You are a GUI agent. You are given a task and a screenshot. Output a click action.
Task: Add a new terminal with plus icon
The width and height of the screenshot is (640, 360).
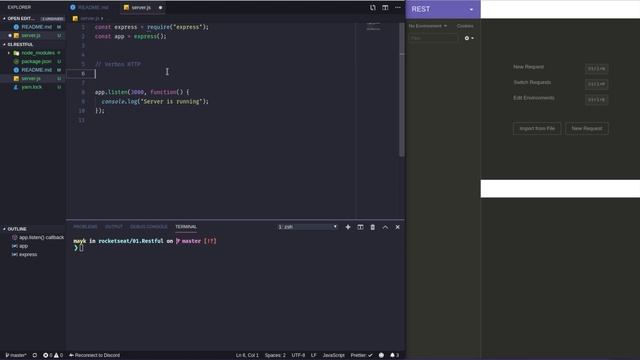(x=348, y=227)
